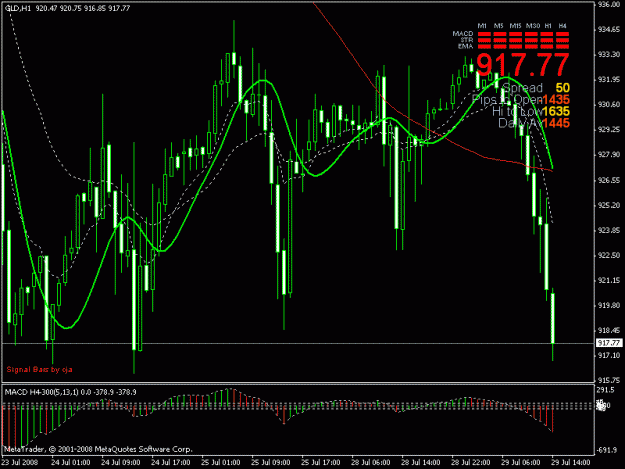Click the 936.00 price axis label

tap(609, 4)
